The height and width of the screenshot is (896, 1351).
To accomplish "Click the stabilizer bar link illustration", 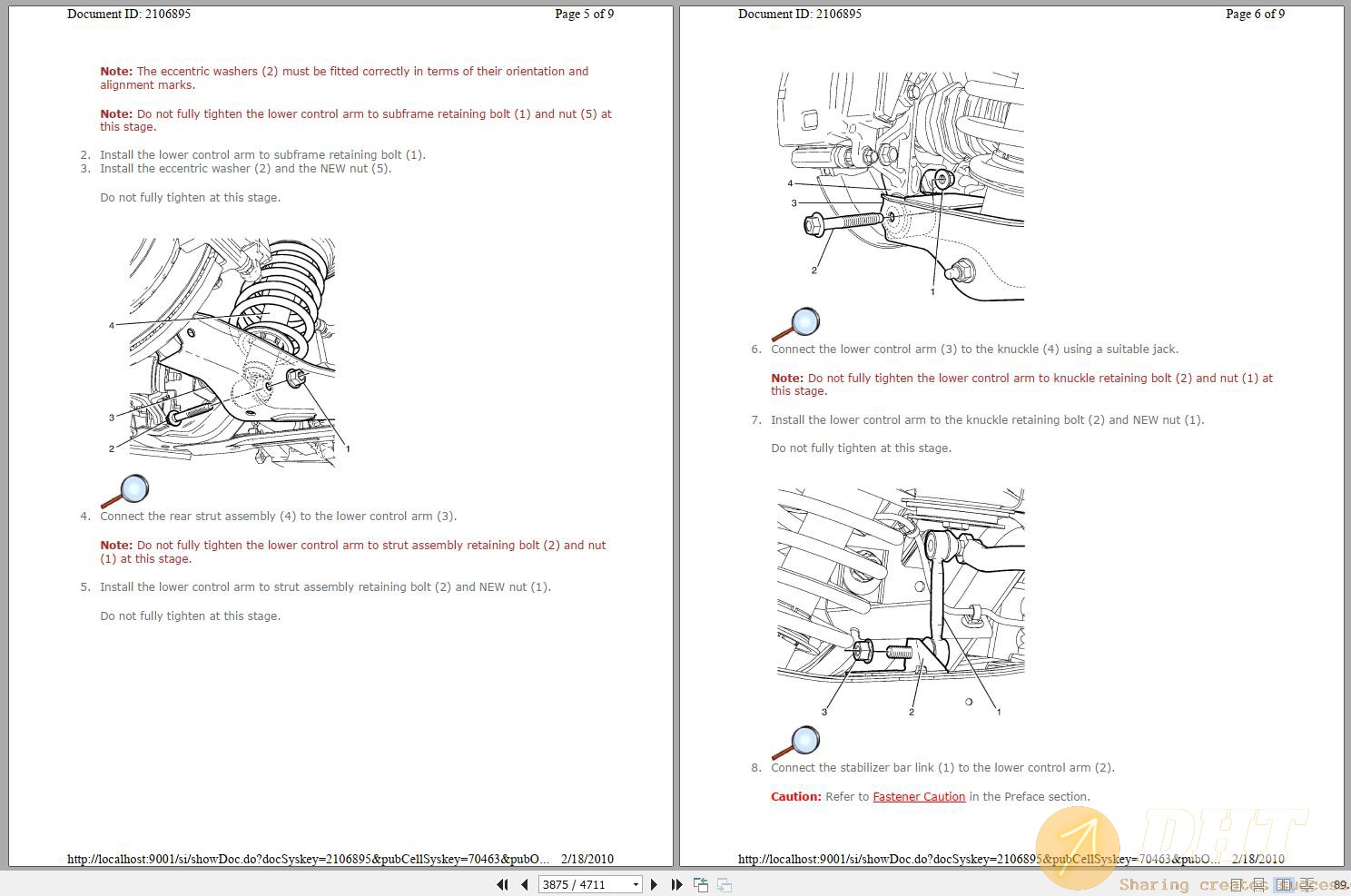I will click(x=901, y=603).
